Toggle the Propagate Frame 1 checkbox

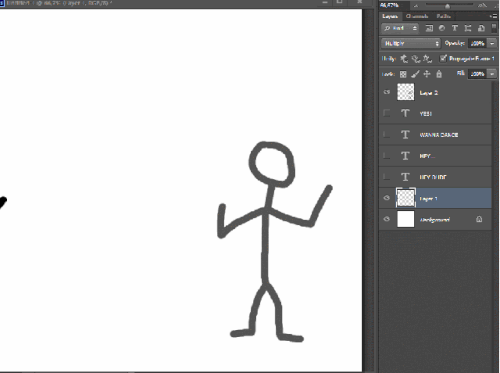(443, 59)
